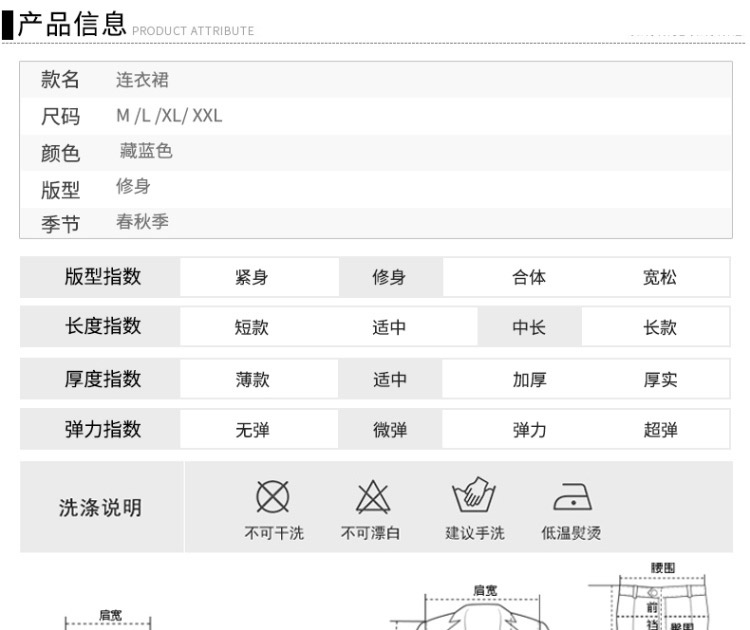Click the no dry cleaning icon

pyautogui.click(x=273, y=497)
